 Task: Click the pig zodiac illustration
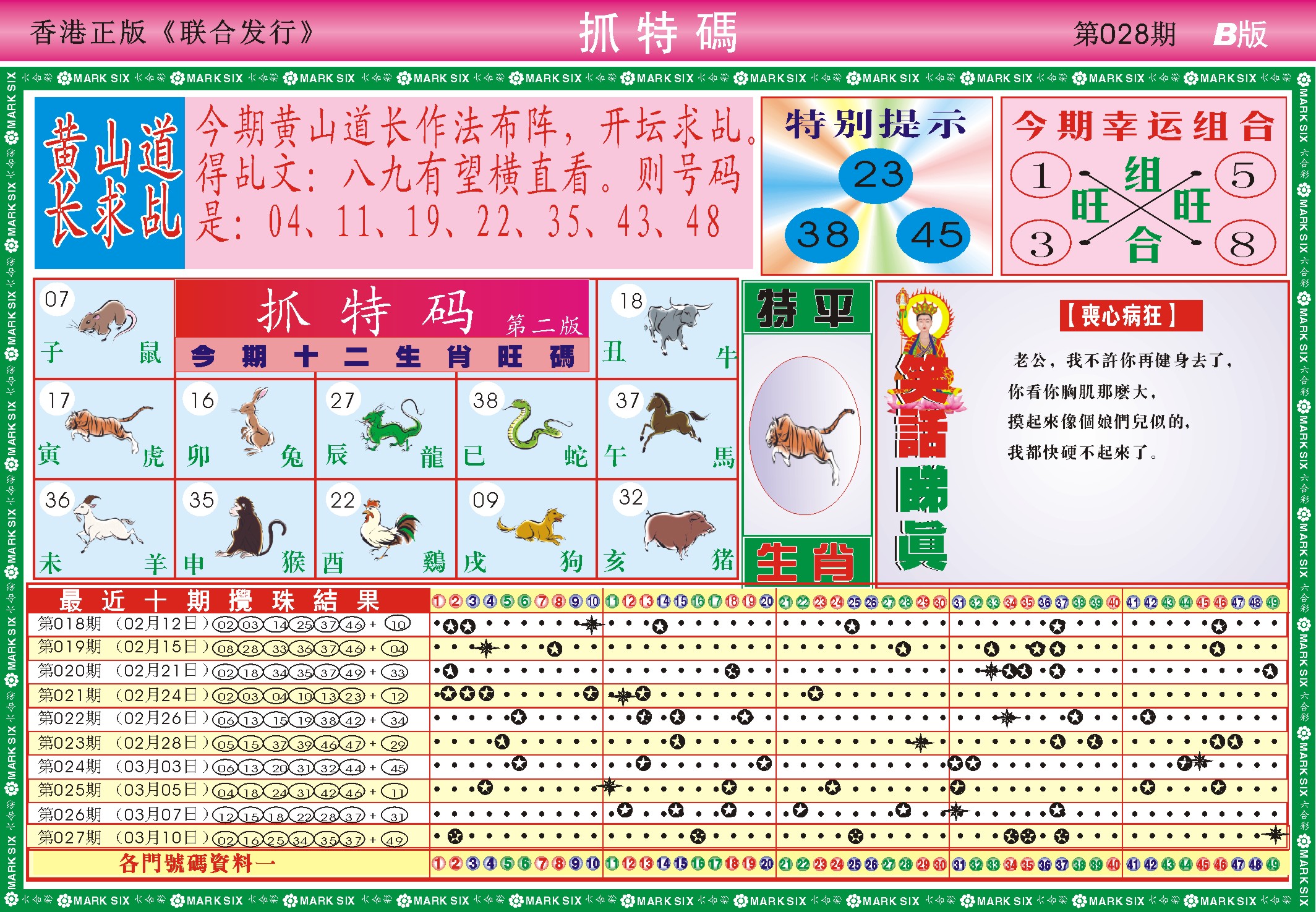677,531
